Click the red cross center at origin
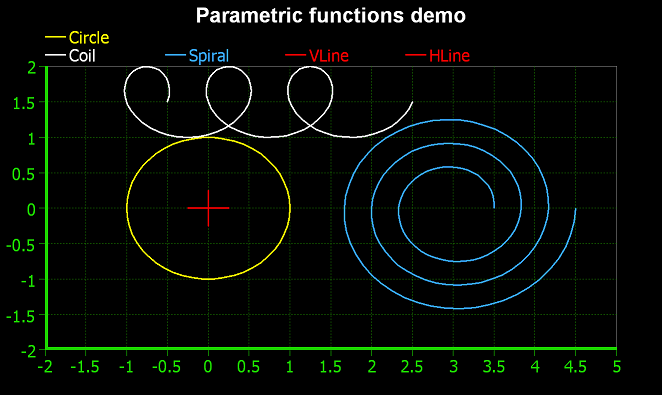The image size is (662, 395). point(208,208)
